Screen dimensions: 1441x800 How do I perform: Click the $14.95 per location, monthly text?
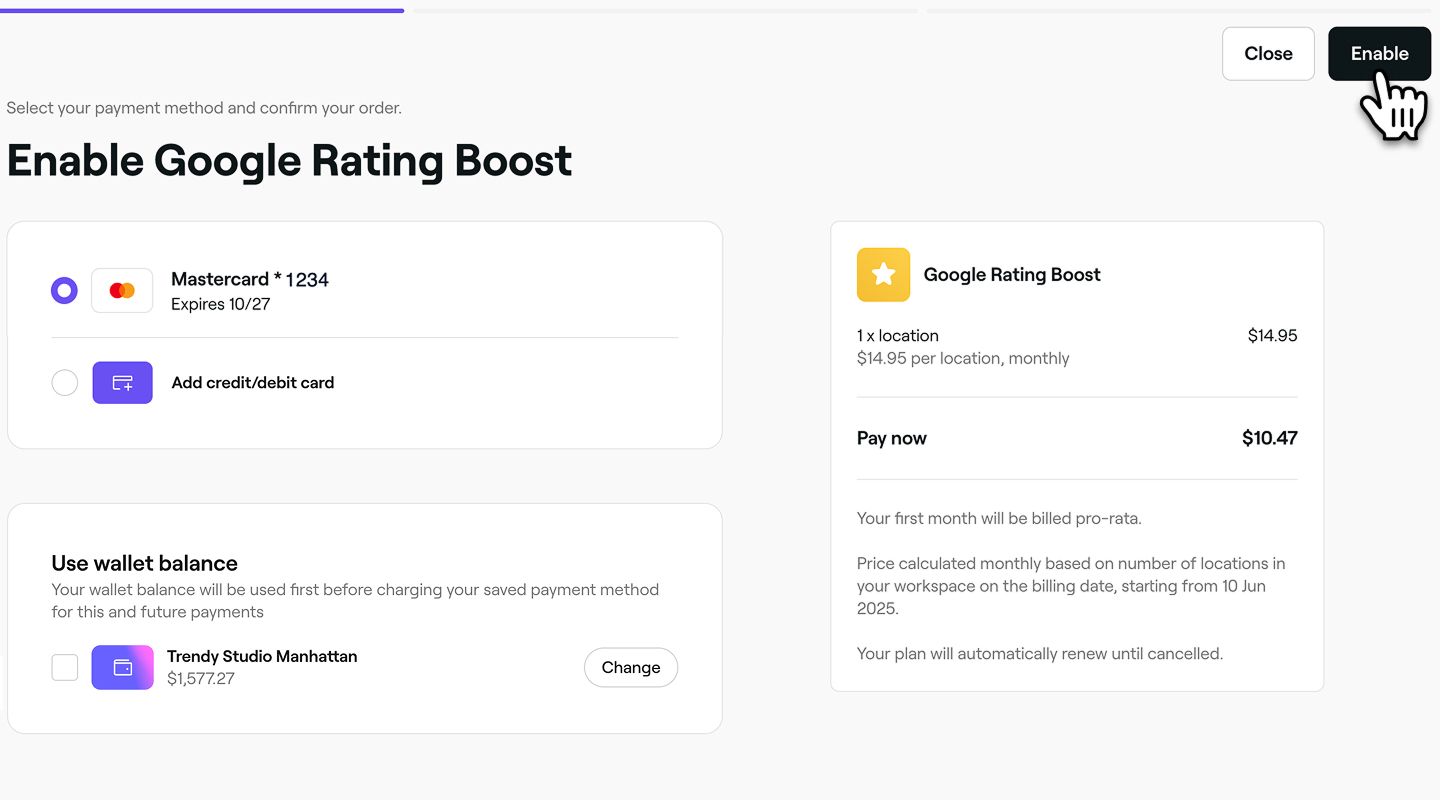963,359
